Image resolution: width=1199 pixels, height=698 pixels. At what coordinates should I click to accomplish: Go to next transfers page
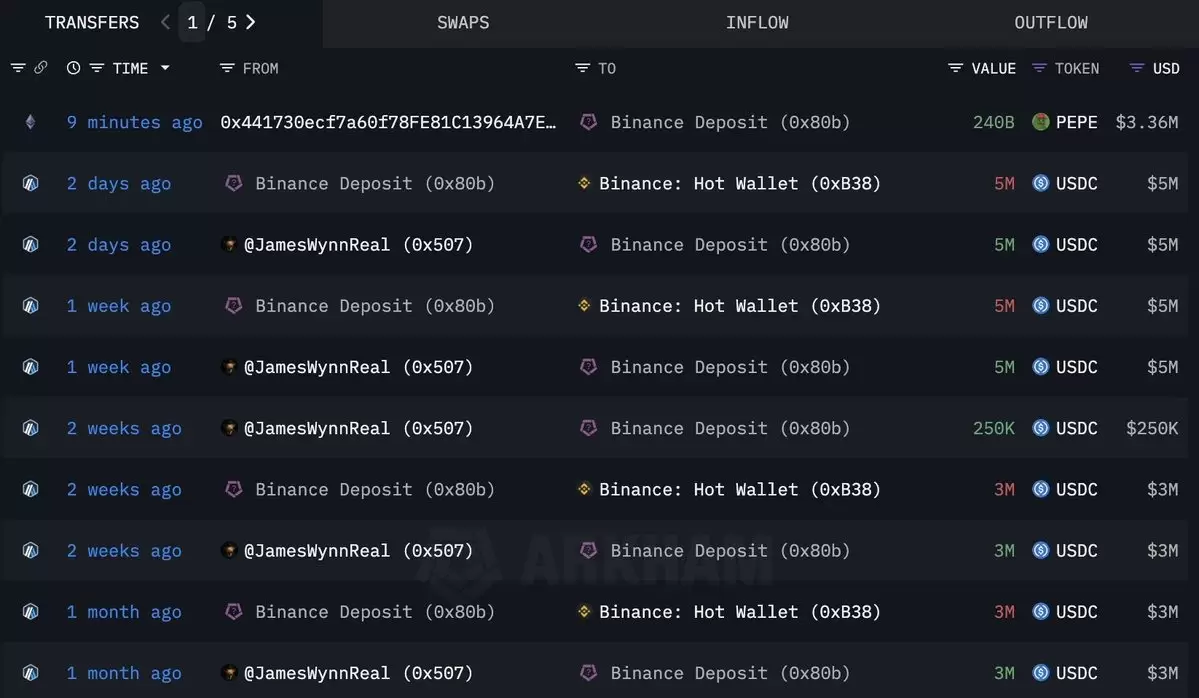251,22
